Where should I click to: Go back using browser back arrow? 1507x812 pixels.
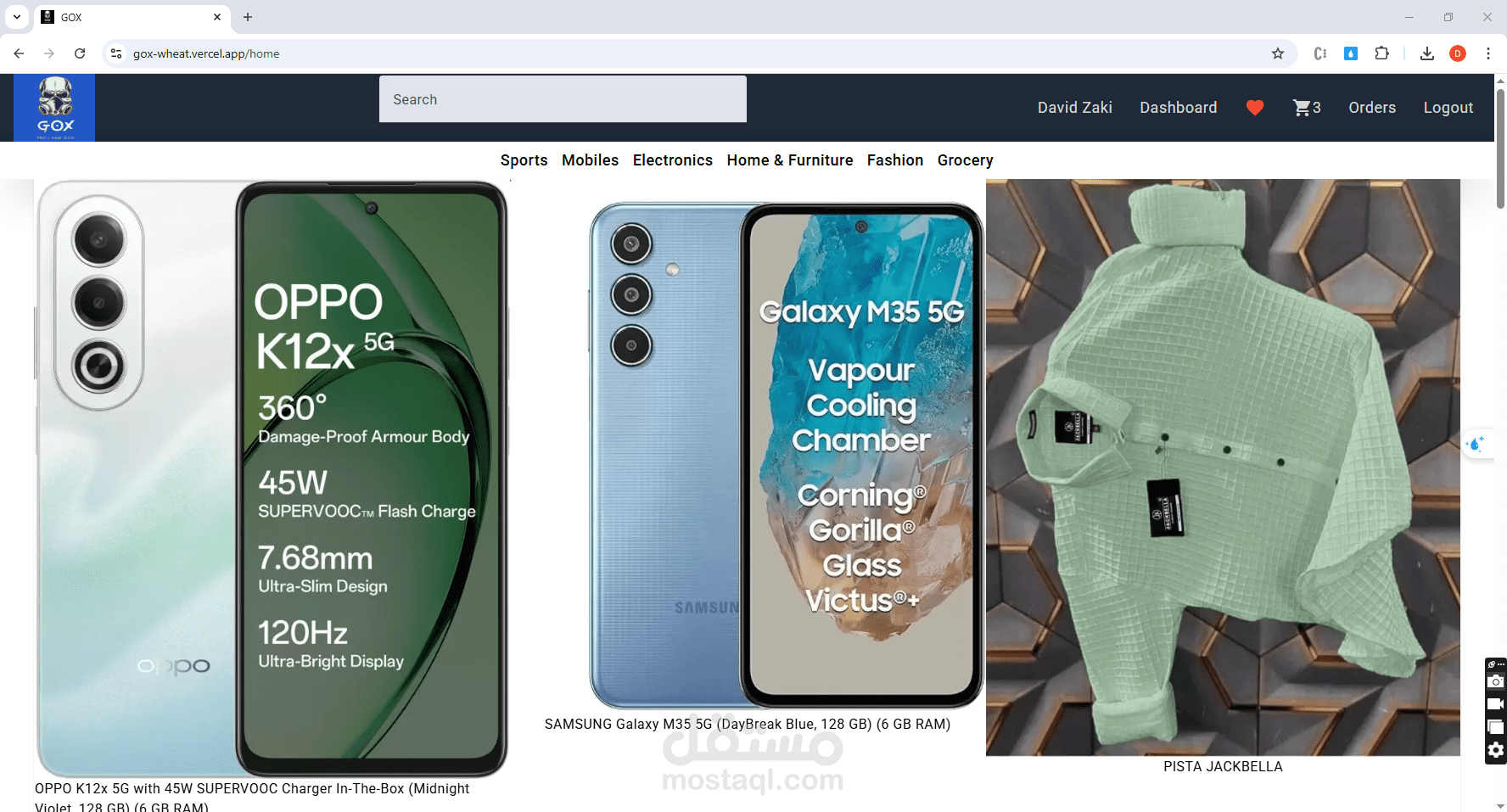pyautogui.click(x=19, y=53)
